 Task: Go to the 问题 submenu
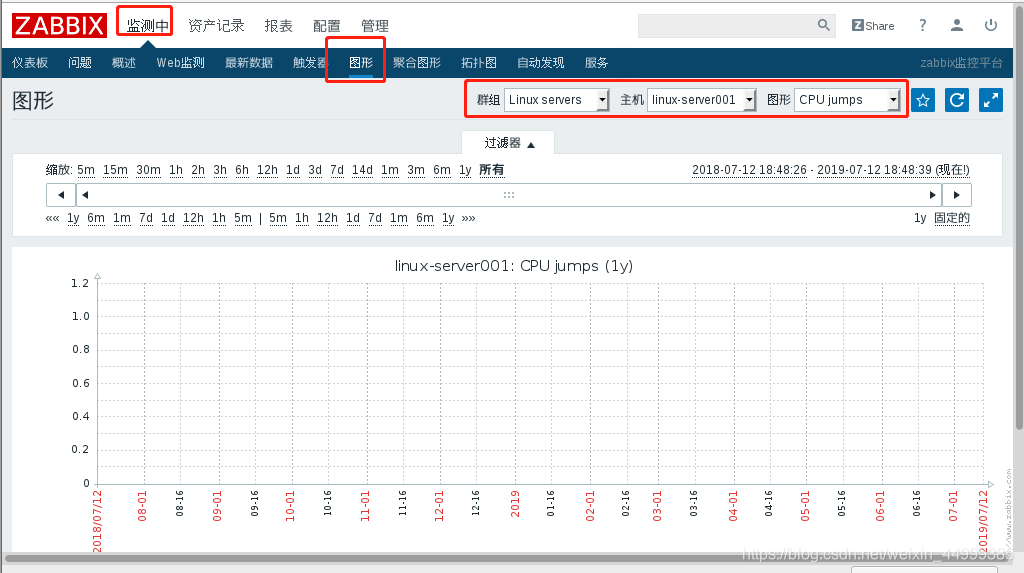point(80,63)
